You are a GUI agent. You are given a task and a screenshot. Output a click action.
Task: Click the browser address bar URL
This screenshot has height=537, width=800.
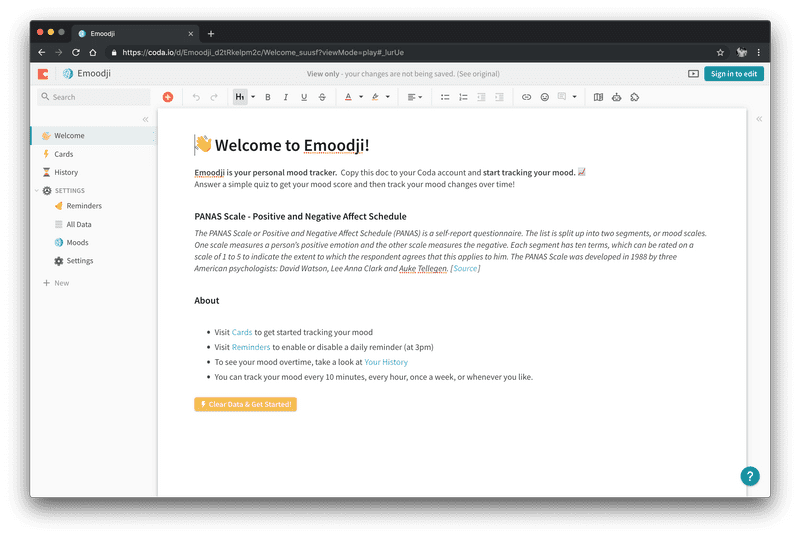(263, 52)
